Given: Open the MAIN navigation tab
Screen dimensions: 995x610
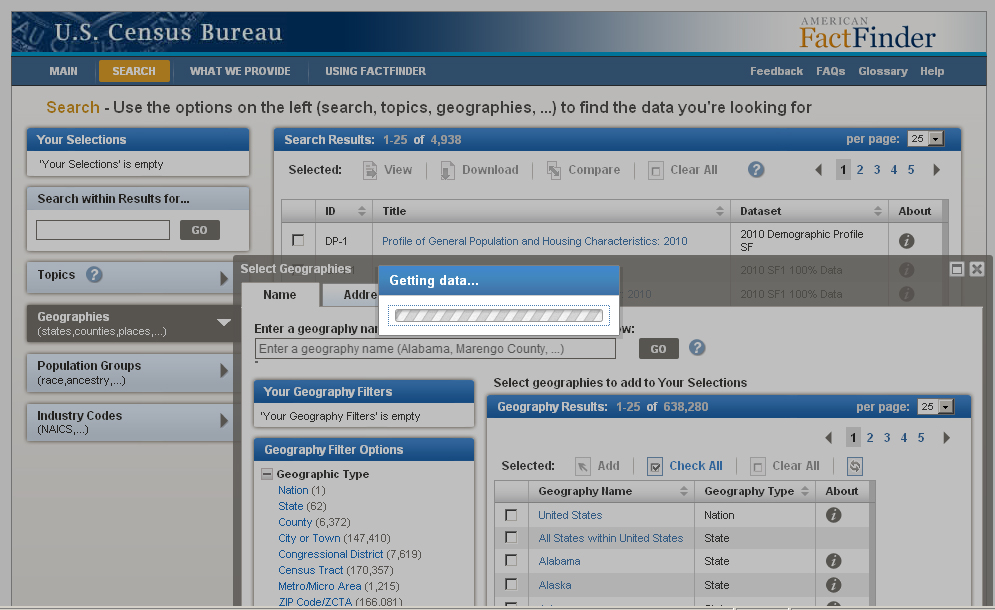Looking at the screenshot, I should tap(63, 71).
